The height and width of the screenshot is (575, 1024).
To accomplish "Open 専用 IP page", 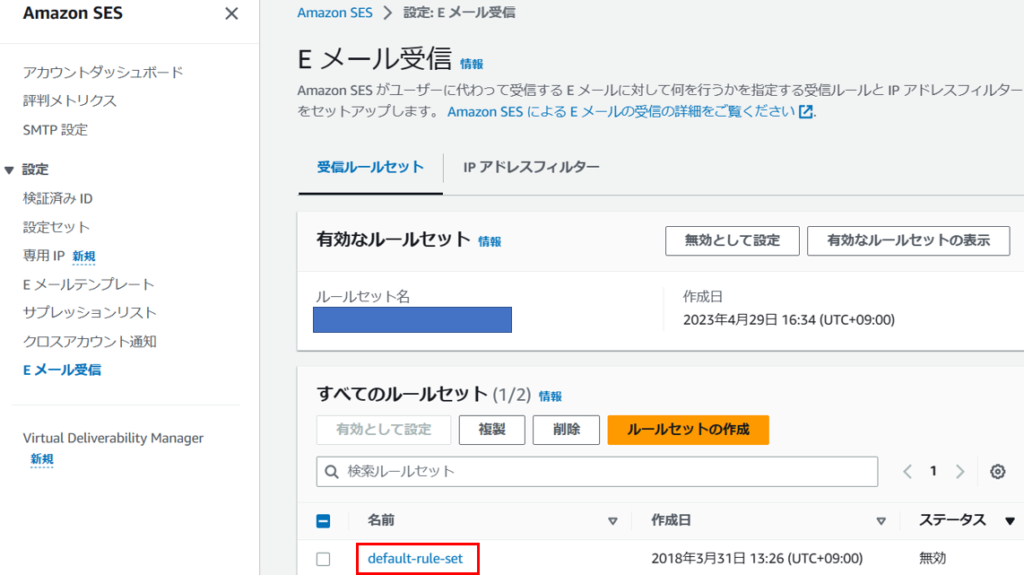I will [44, 255].
